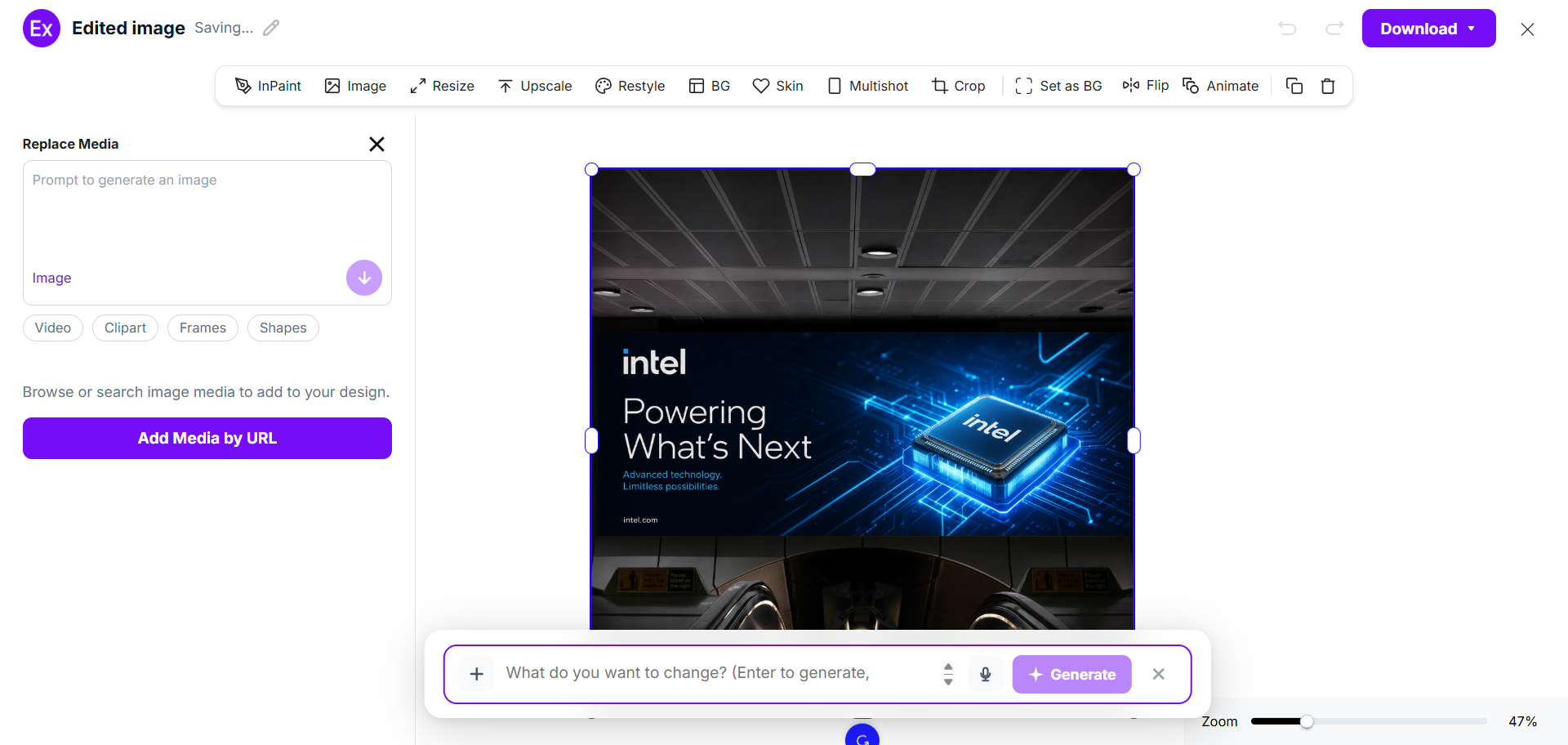This screenshot has width=1568, height=745.
Task: Choose the Resize tool
Action: tap(442, 86)
